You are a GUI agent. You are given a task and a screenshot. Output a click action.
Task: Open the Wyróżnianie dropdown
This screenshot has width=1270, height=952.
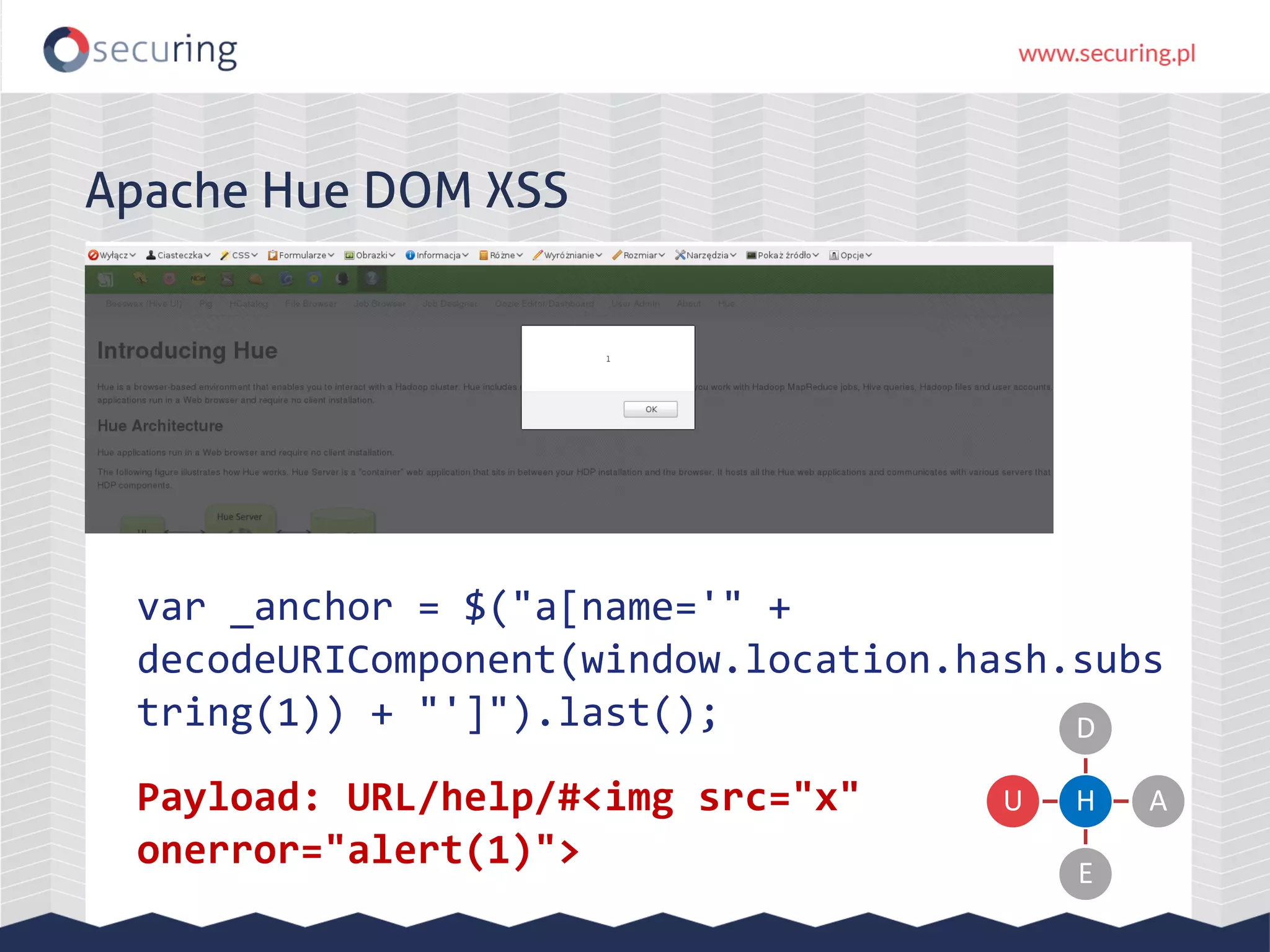click(x=567, y=255)
